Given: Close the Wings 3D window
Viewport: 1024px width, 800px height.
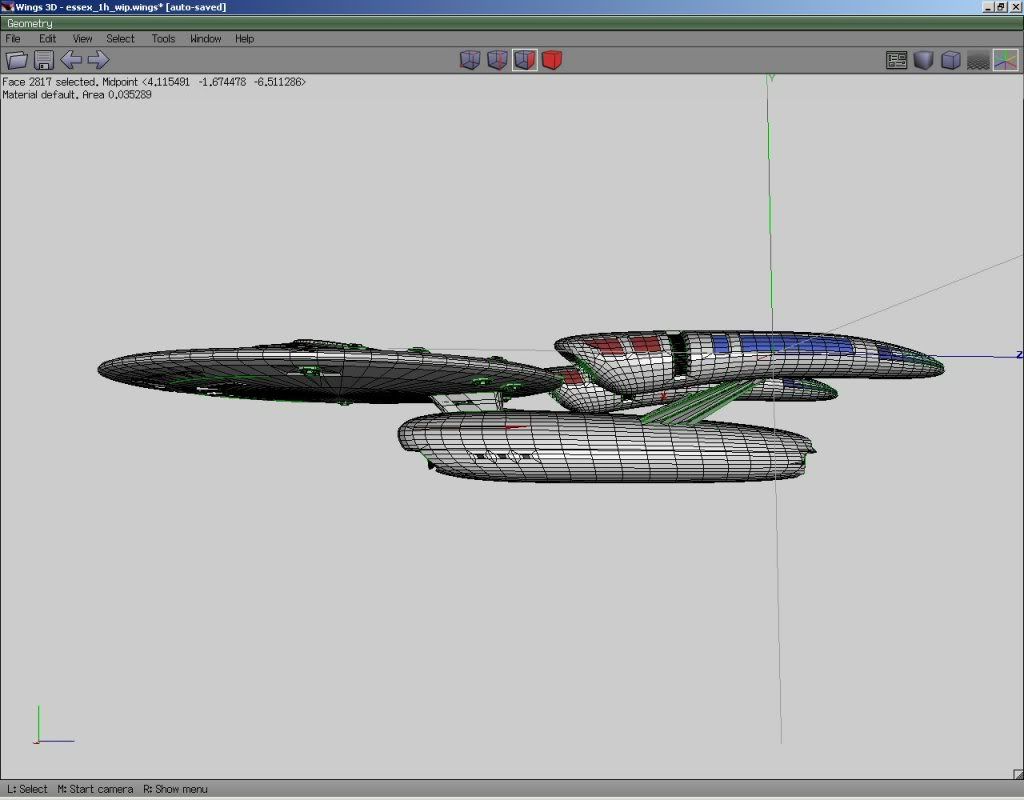Looking at the screenshot, I should [1016, 7].
